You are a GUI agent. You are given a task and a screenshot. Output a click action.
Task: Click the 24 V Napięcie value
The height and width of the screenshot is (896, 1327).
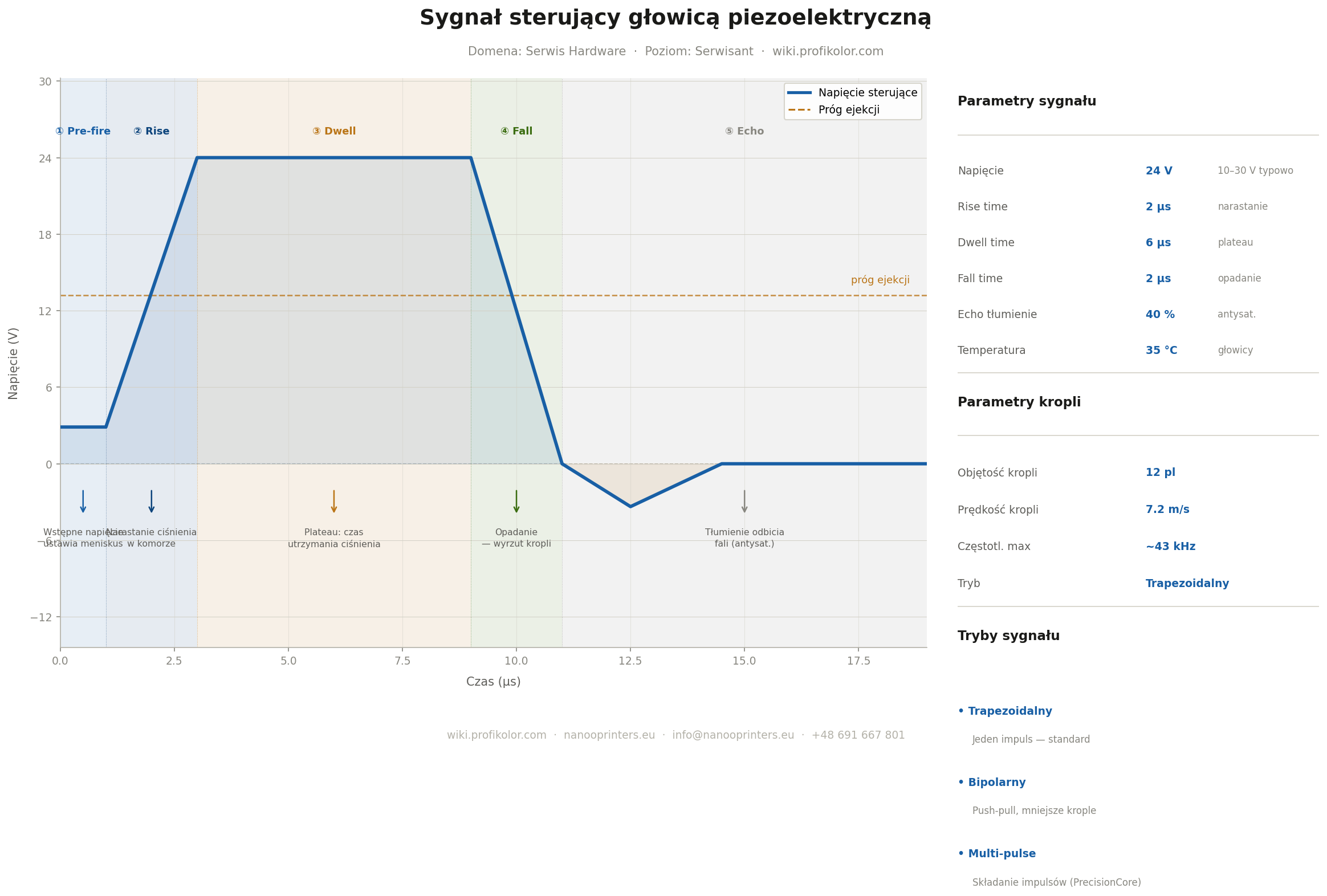[1159, 171]
